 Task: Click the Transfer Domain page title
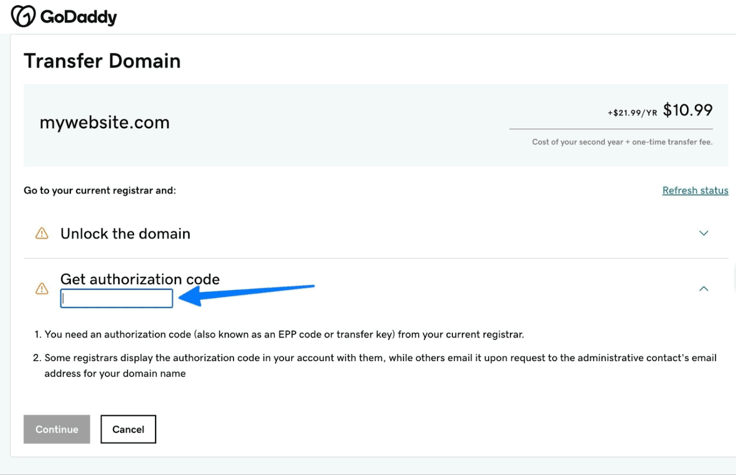coord(102,61)
